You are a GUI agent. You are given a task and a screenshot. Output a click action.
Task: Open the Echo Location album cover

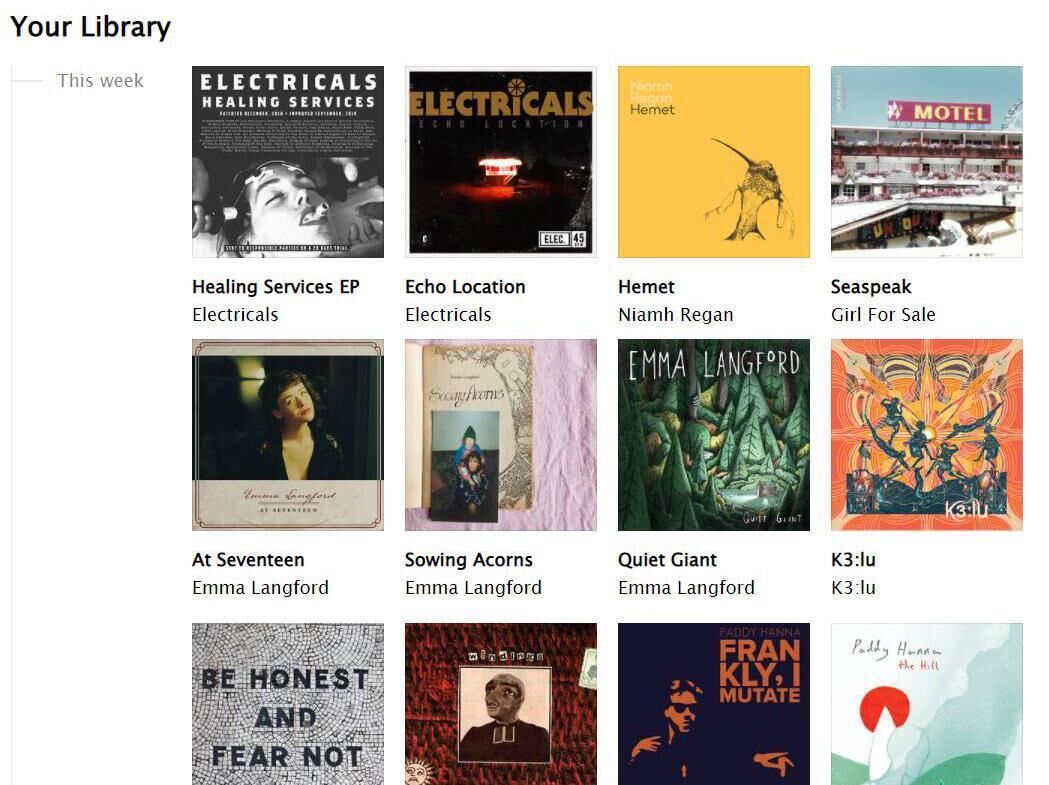coord(500,161)
